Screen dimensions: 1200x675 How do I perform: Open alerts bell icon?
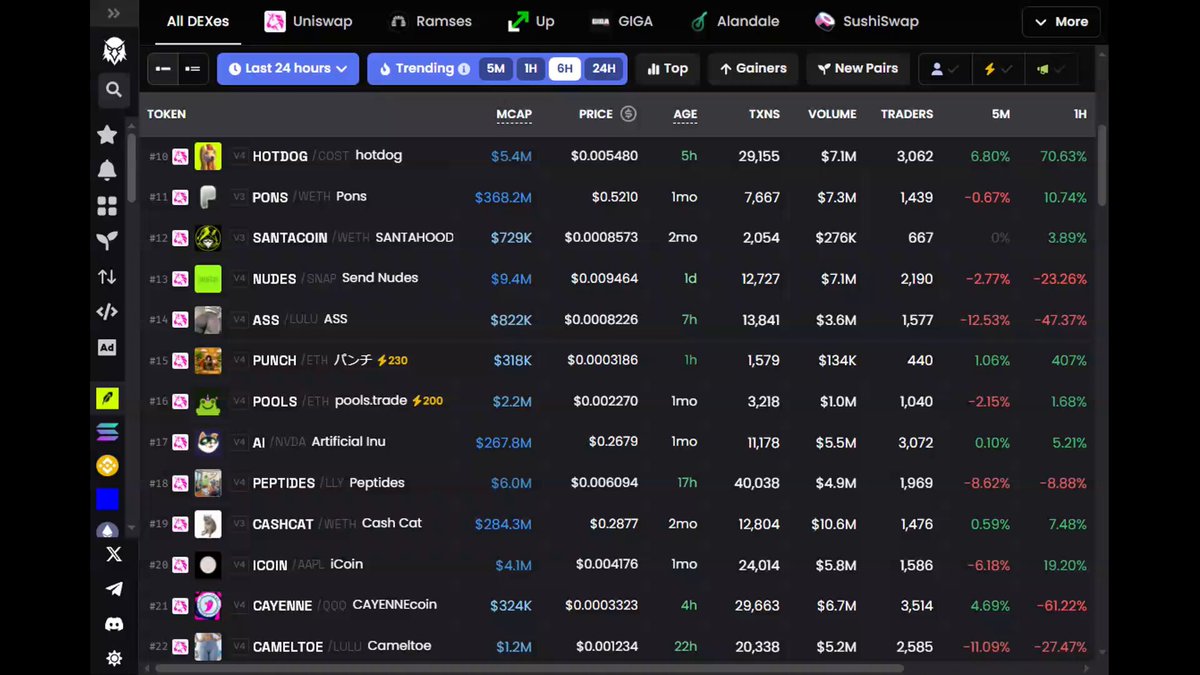coord(107,170)
